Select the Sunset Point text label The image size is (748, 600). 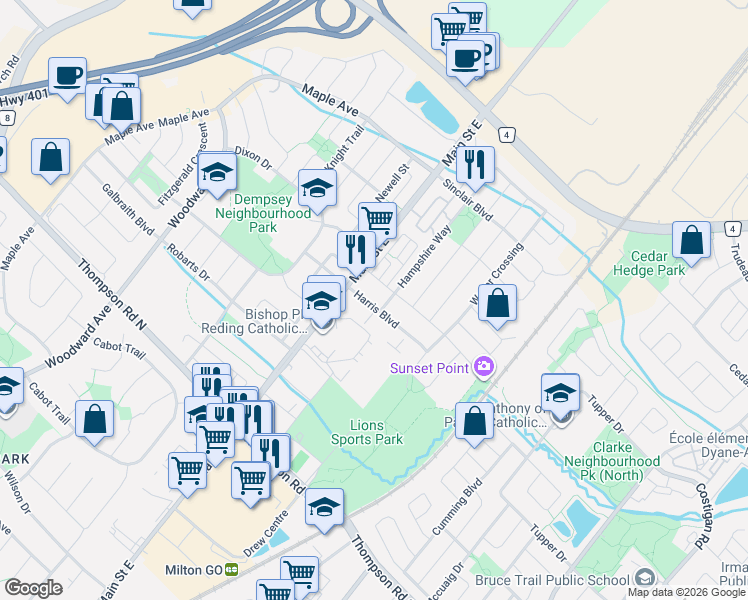pos(429,368)
